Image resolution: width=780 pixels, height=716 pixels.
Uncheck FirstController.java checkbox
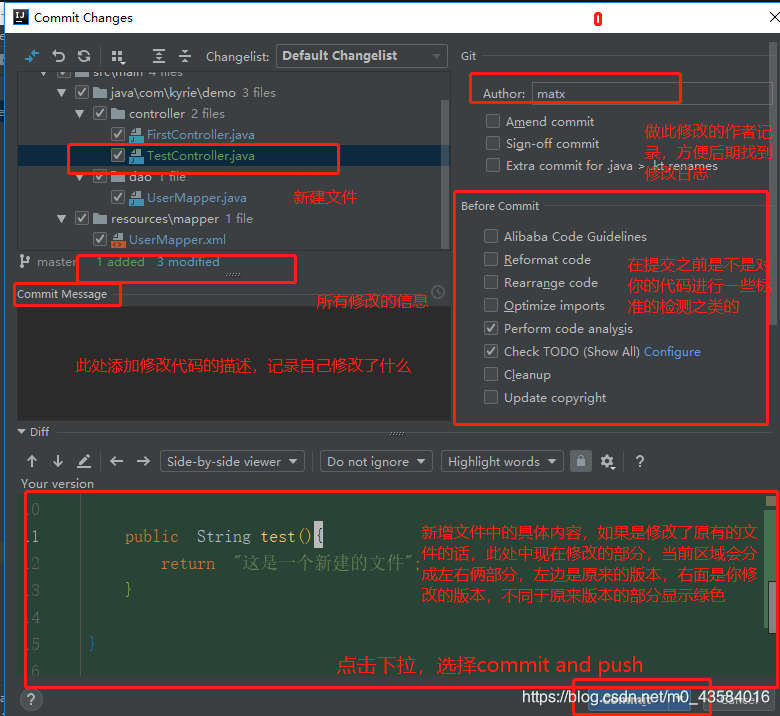pyautogui.click(x=118, y=134)
